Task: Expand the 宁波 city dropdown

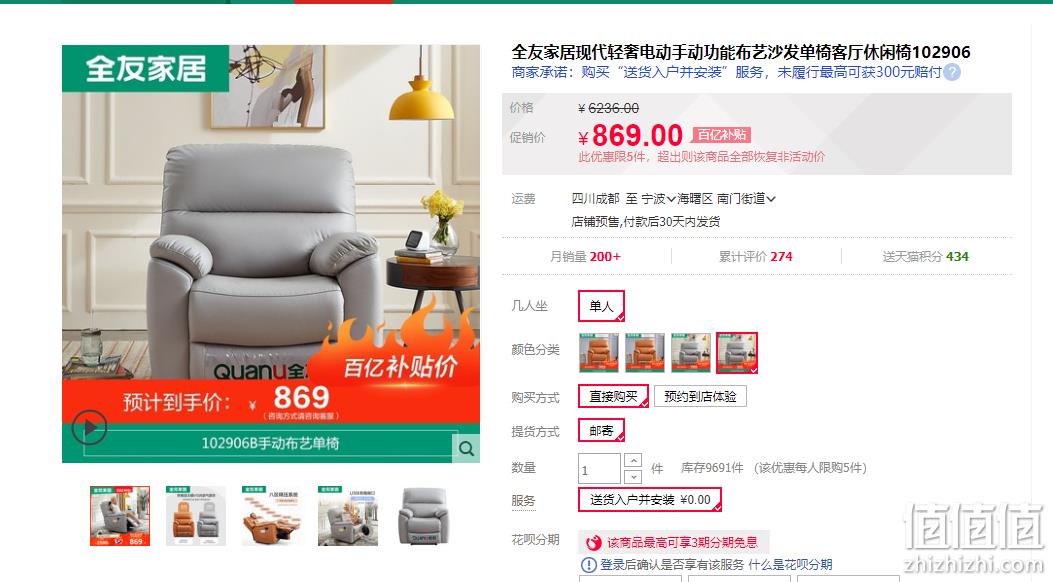Action: [658, 199]
